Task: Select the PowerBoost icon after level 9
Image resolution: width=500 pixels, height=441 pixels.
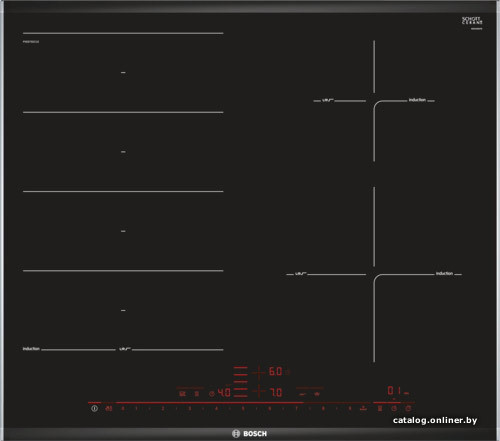Action: pos(364,408)
